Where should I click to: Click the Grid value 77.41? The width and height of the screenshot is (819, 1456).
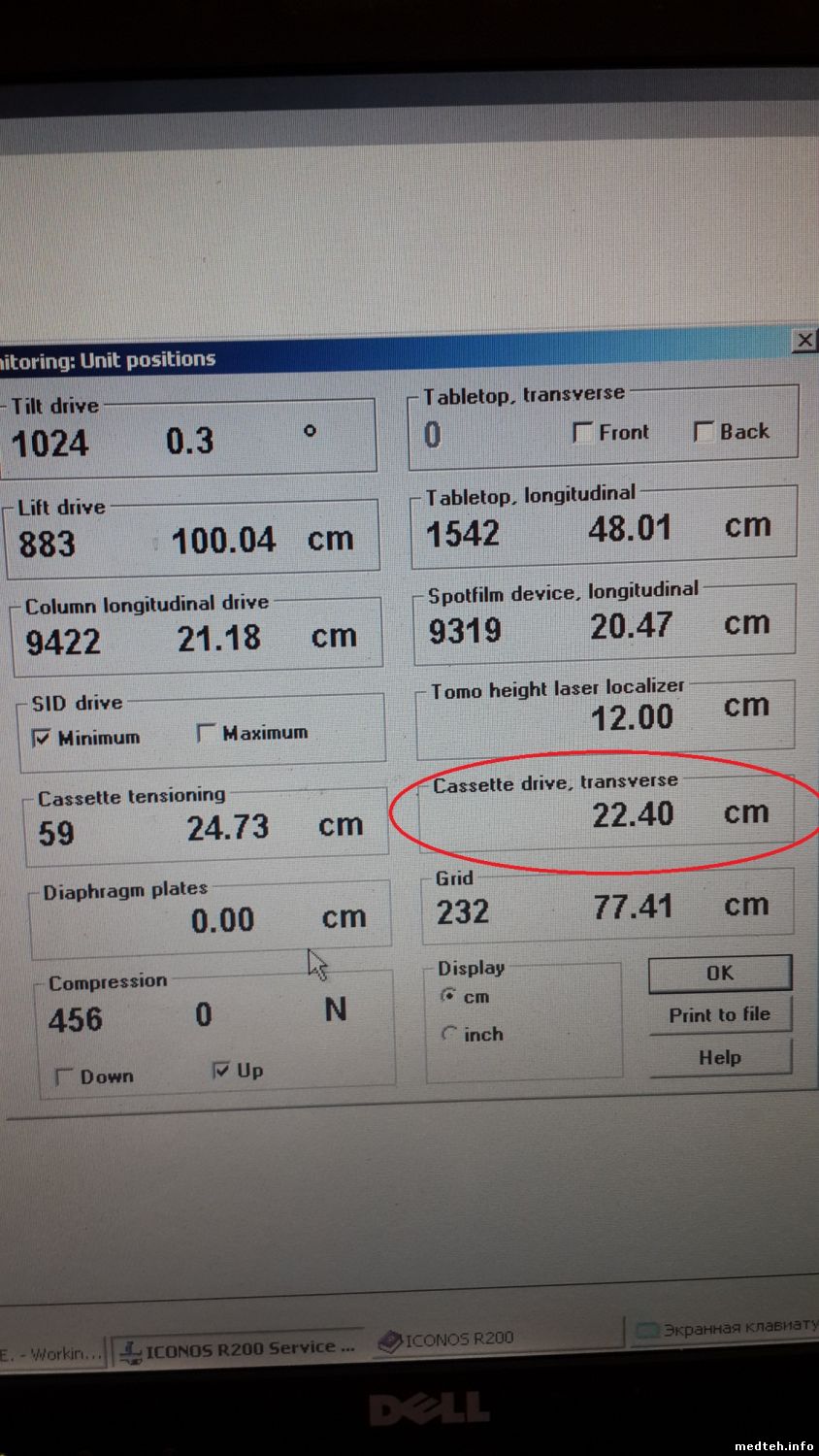point(632,908)
